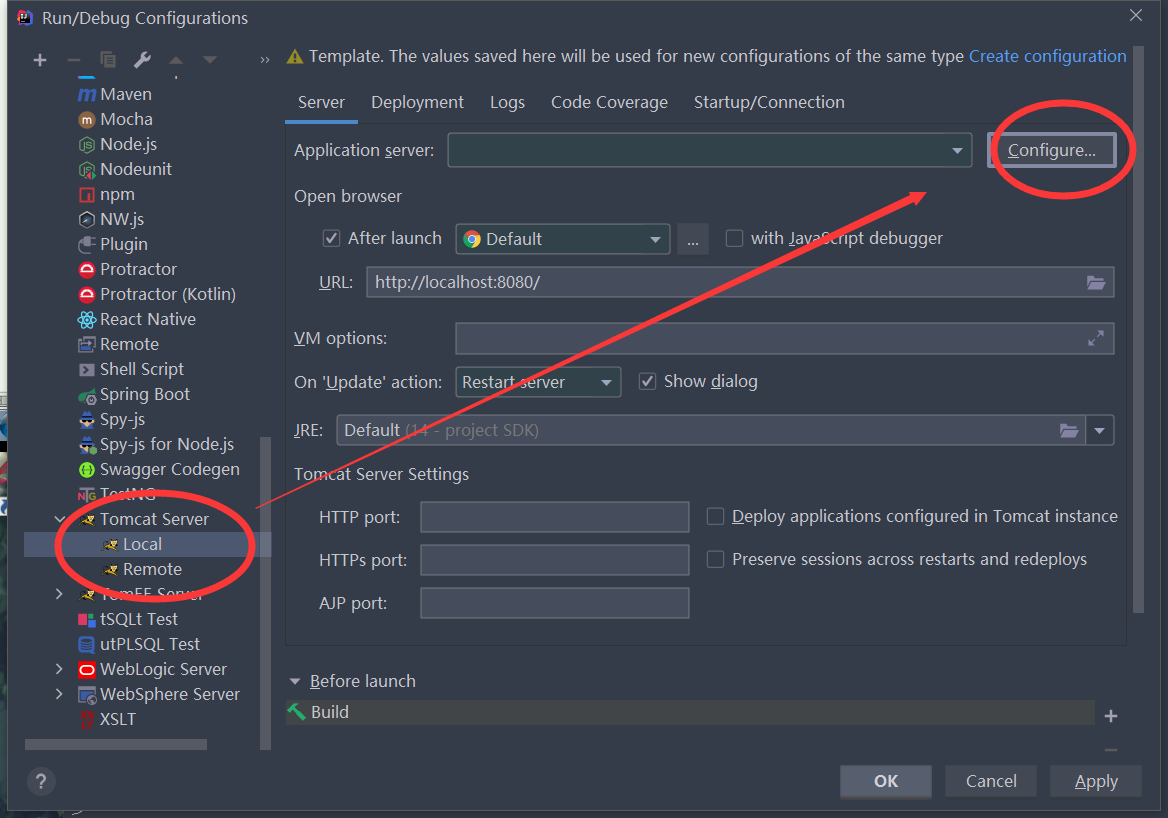
Task: Switch to the Server tab
Action: [x=321, y=102]
